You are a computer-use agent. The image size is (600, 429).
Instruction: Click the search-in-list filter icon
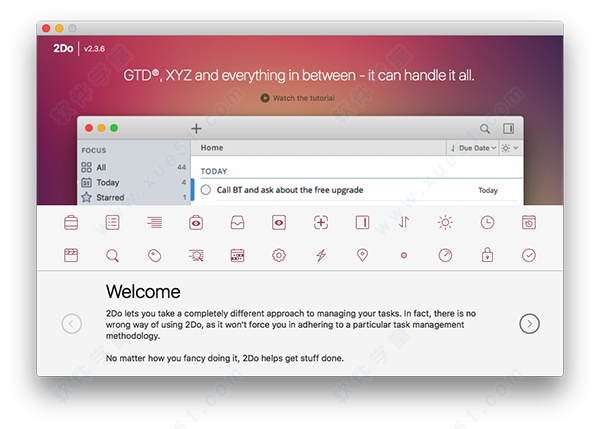click(196, 255)
